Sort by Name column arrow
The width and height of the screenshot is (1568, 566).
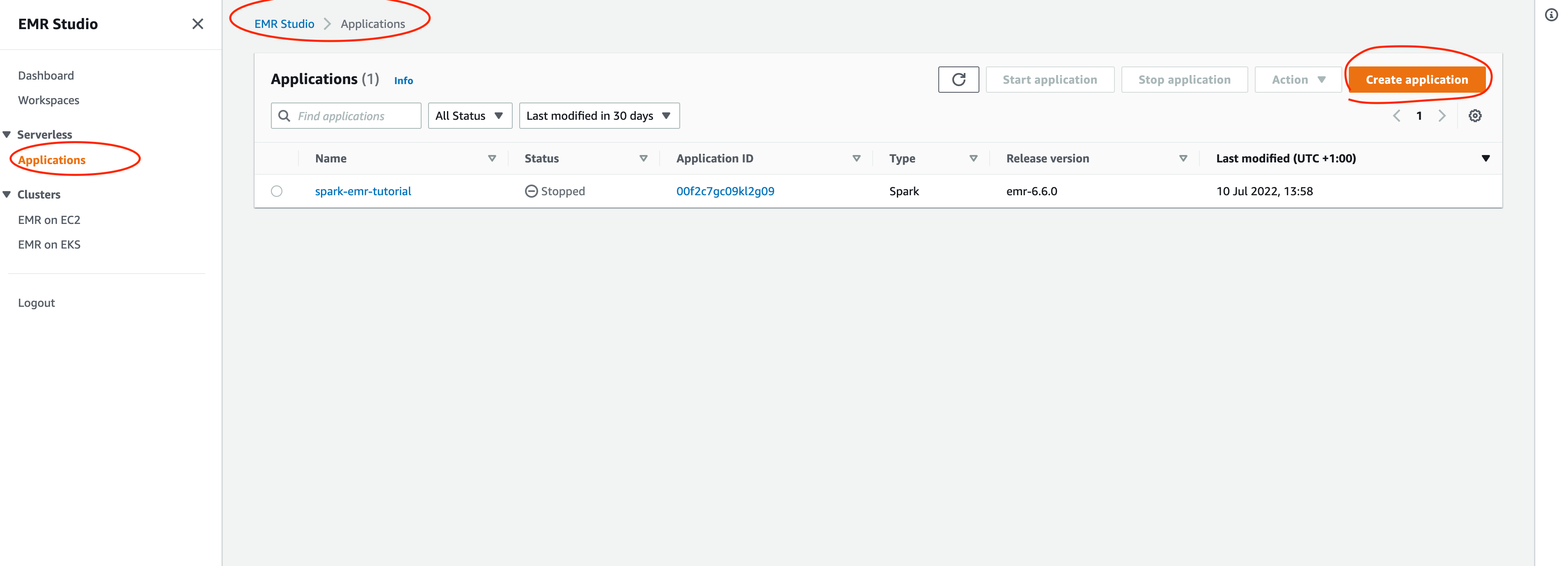point(492,158)
